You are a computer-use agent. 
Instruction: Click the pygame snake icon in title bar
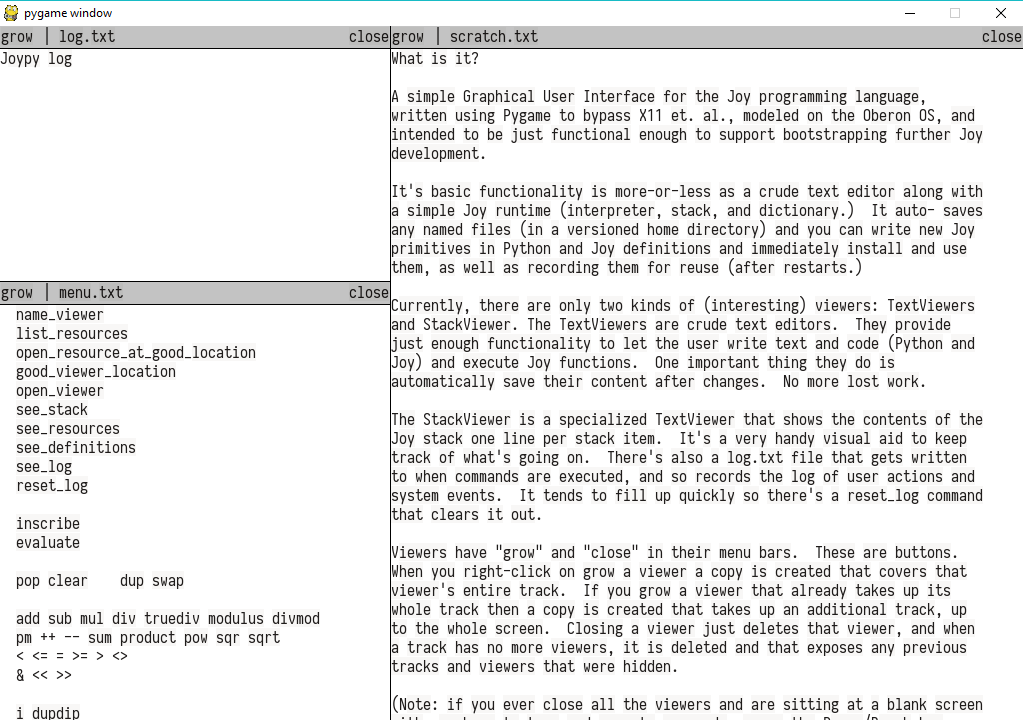tap(10, 13)
